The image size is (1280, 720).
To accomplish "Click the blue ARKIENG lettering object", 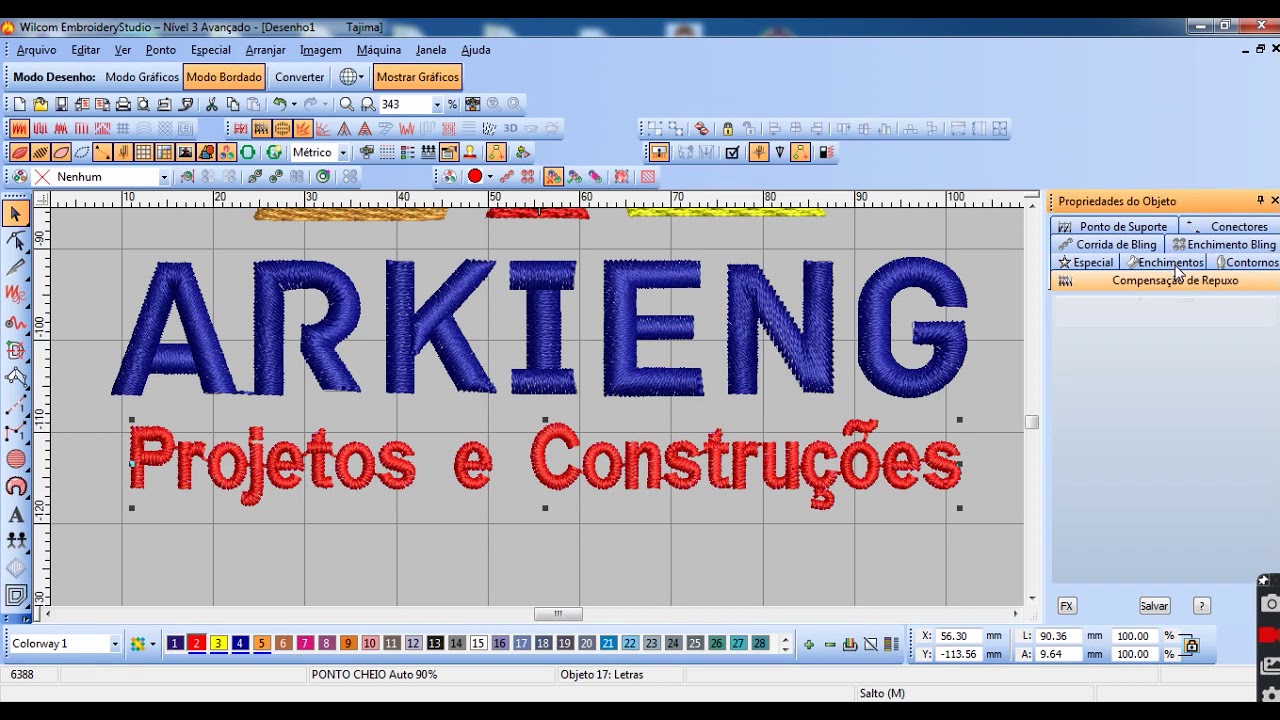I will [540, 327].
